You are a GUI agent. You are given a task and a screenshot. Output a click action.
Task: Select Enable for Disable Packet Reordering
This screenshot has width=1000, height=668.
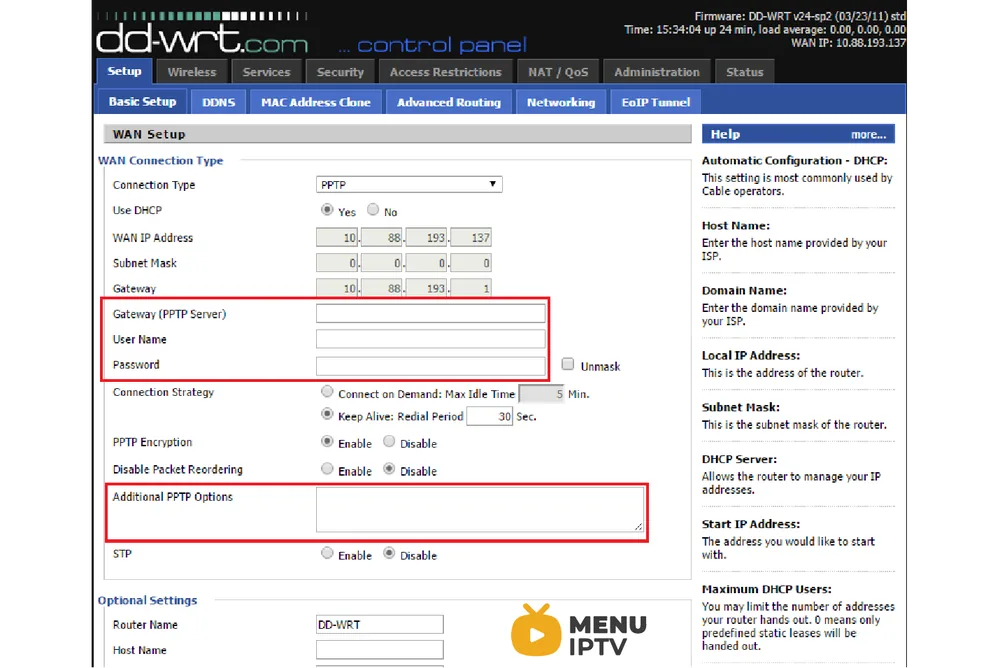click(x=327, y=469)
